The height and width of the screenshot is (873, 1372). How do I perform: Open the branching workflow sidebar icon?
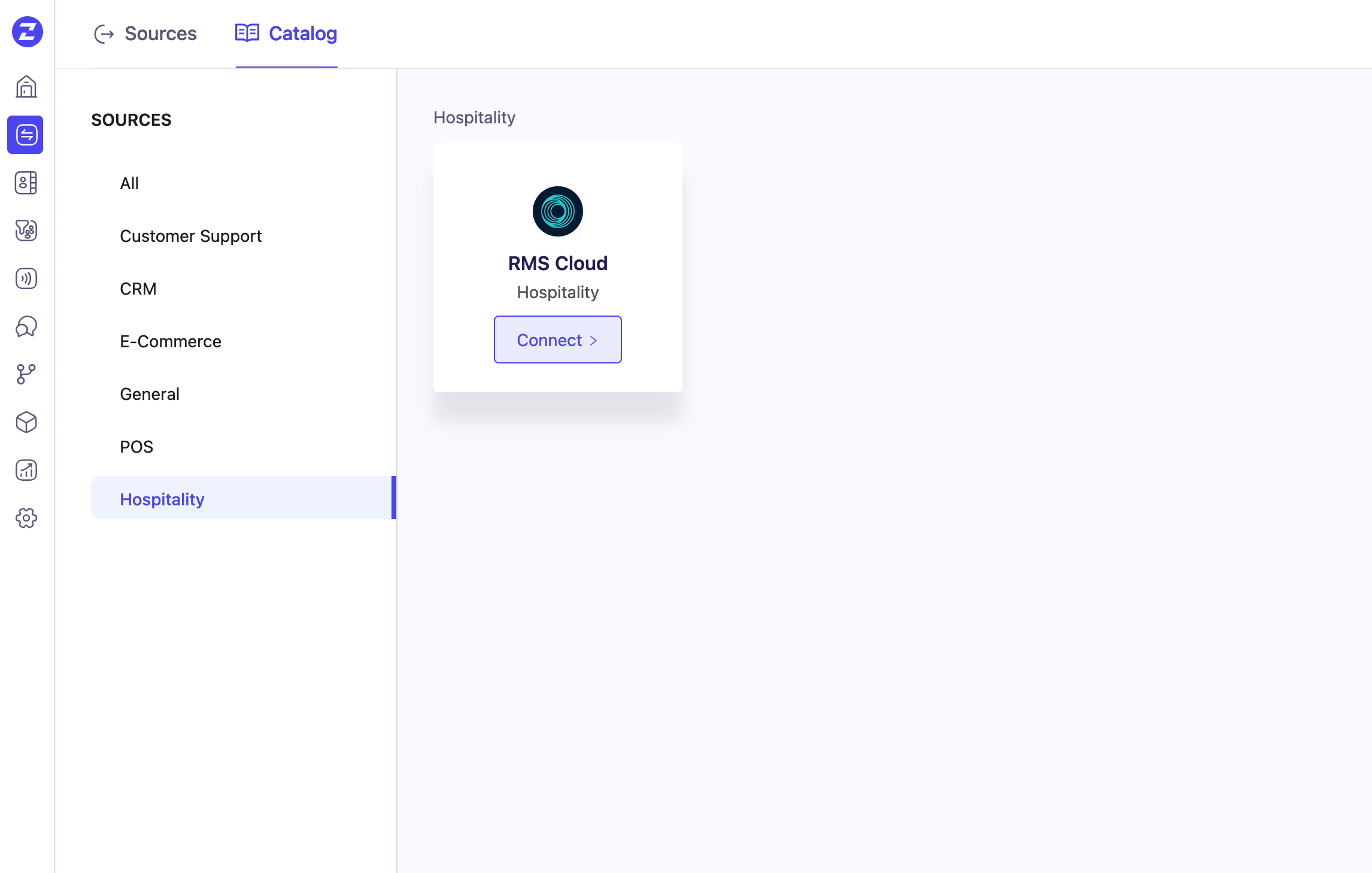[x=26, y=374]
